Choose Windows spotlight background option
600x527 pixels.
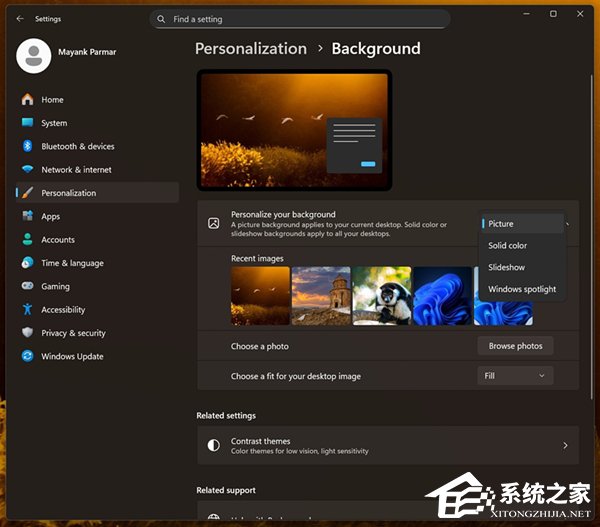point(522,289)
